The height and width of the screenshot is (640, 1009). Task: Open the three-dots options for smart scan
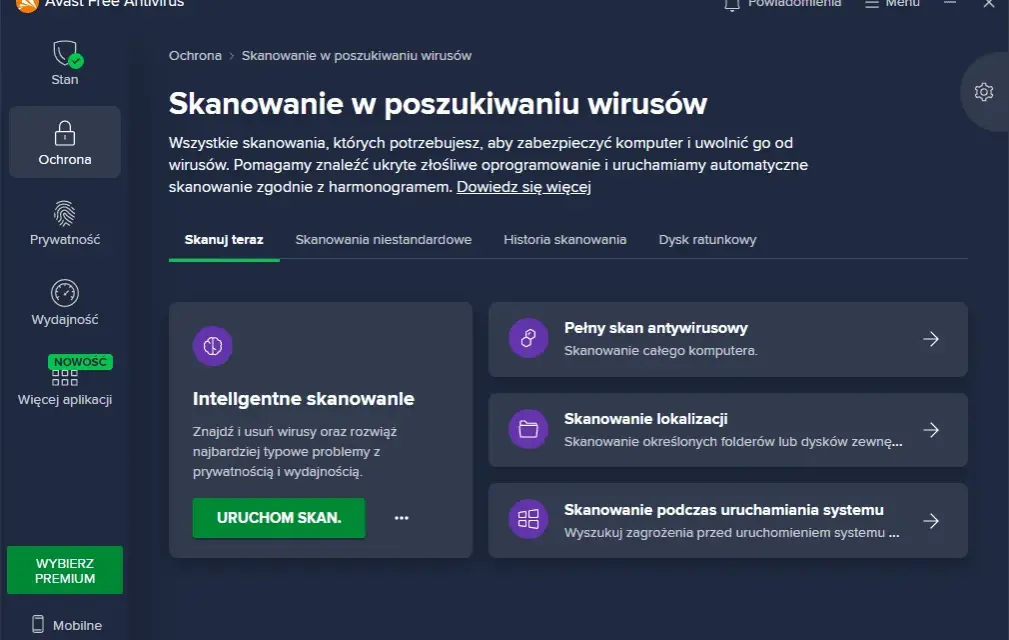point(402,518)
